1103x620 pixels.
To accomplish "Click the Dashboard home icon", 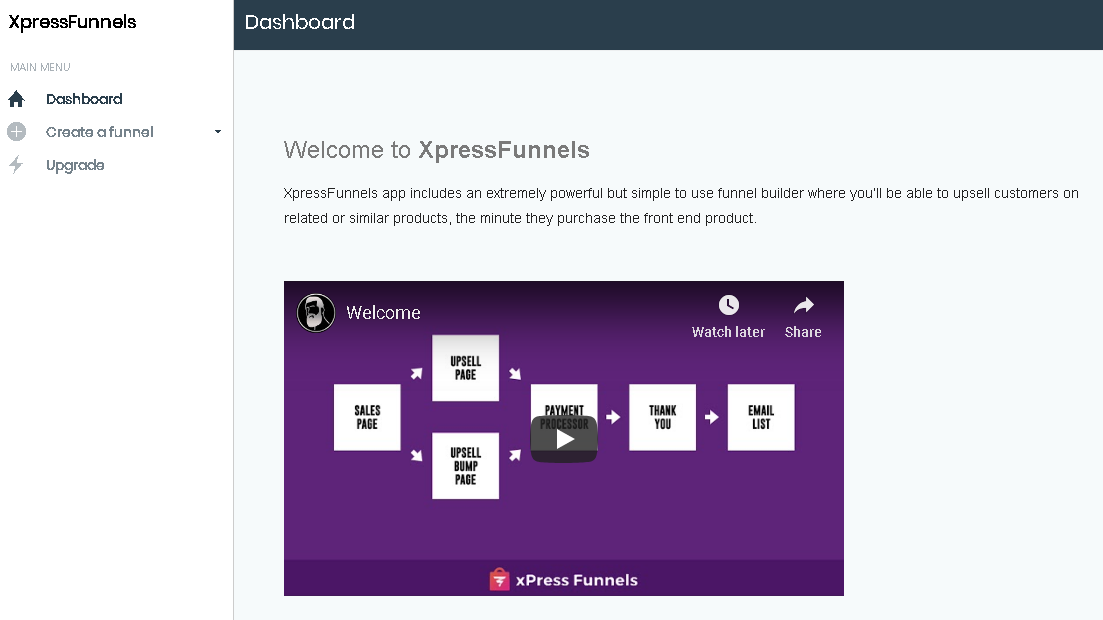I will click(x=16, y=99).
